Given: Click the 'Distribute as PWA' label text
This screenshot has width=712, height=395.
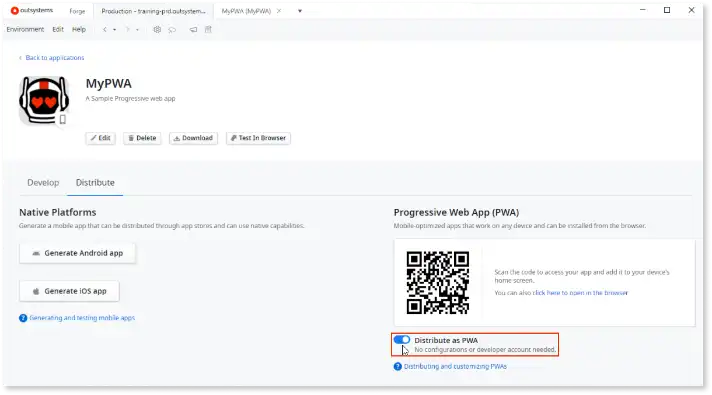Looking at the screenshot, I should pos(446,340).
